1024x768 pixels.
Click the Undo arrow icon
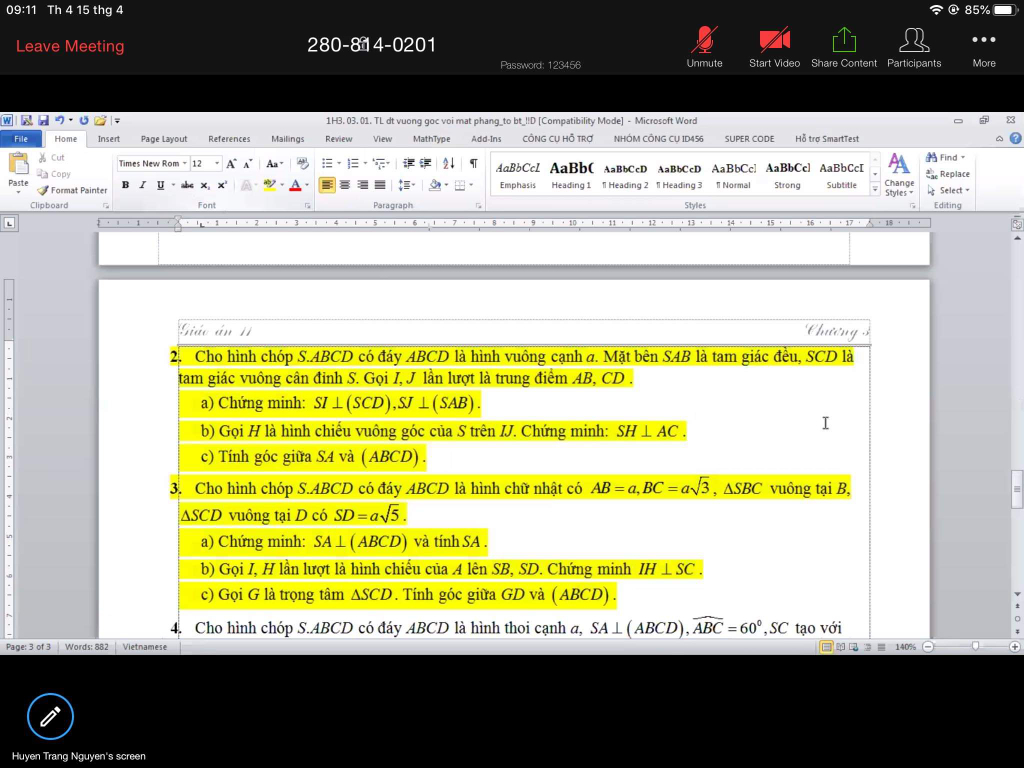pos(59,120)
